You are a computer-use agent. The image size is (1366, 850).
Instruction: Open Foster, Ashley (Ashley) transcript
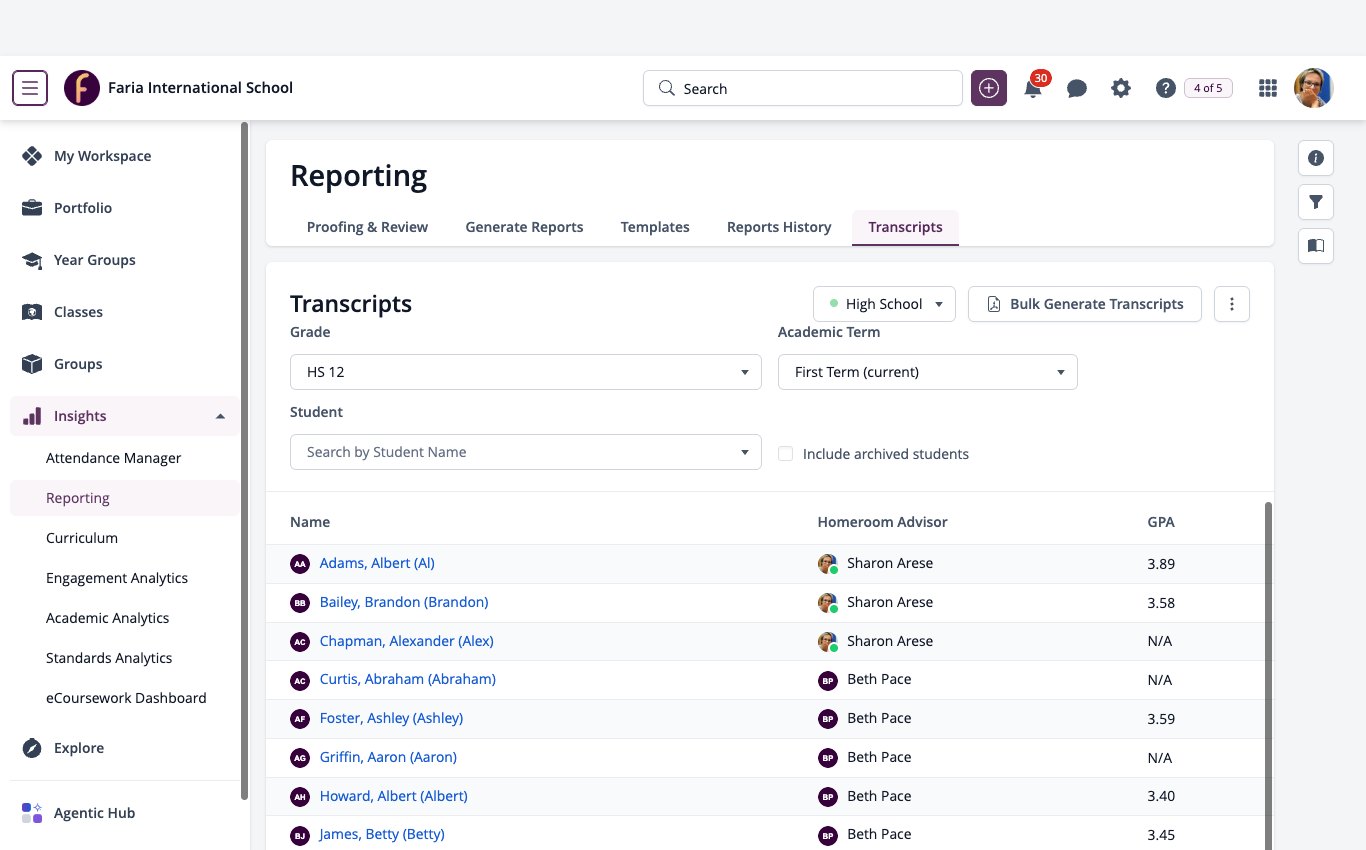point(391,718)
